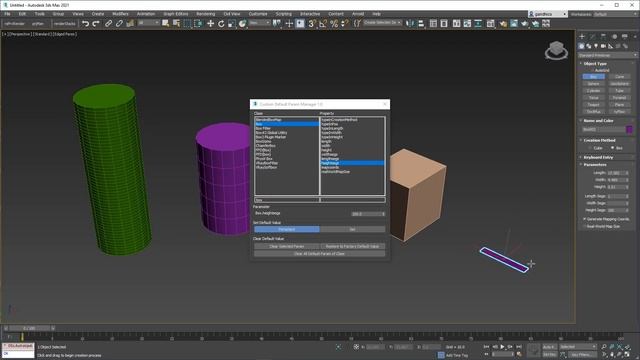
Task: Toggle the Auto Key button
Action: coord(549,347)
